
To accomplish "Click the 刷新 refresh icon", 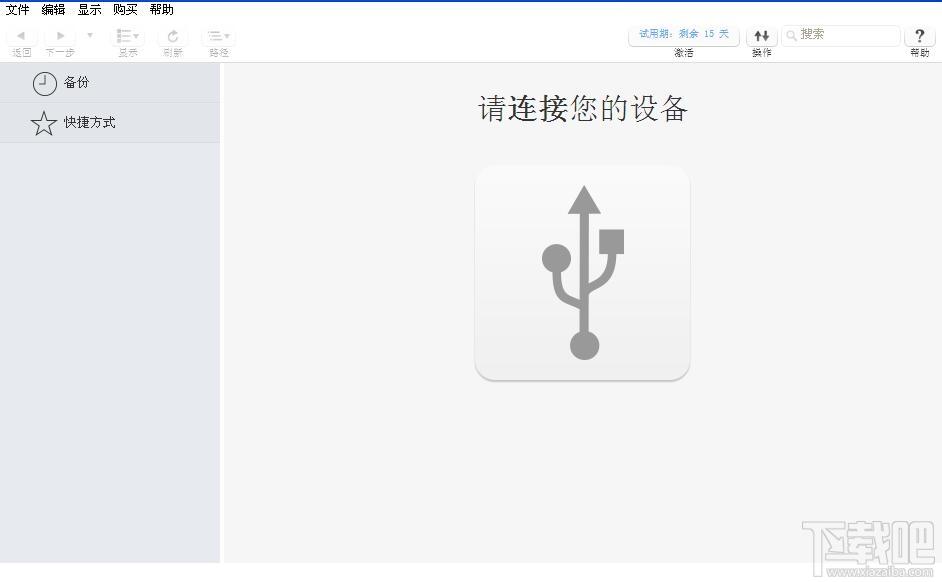I will (x=173, y=36).
